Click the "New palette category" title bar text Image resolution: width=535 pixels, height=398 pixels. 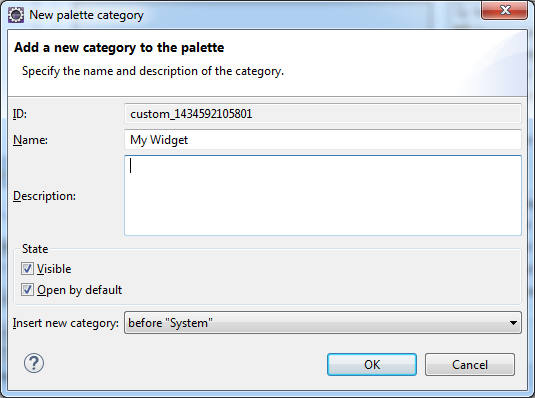tap(86, 15)
